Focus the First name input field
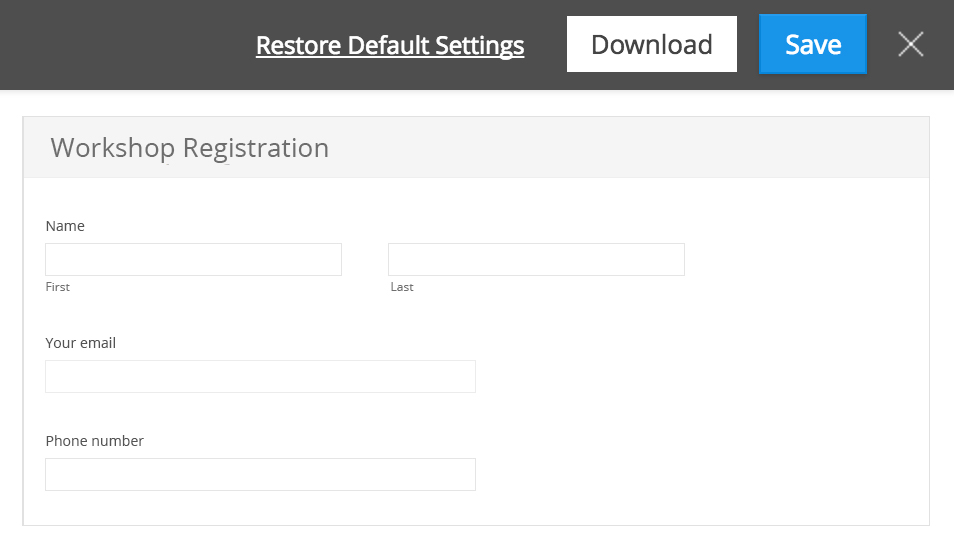 [x=193, y=259]
